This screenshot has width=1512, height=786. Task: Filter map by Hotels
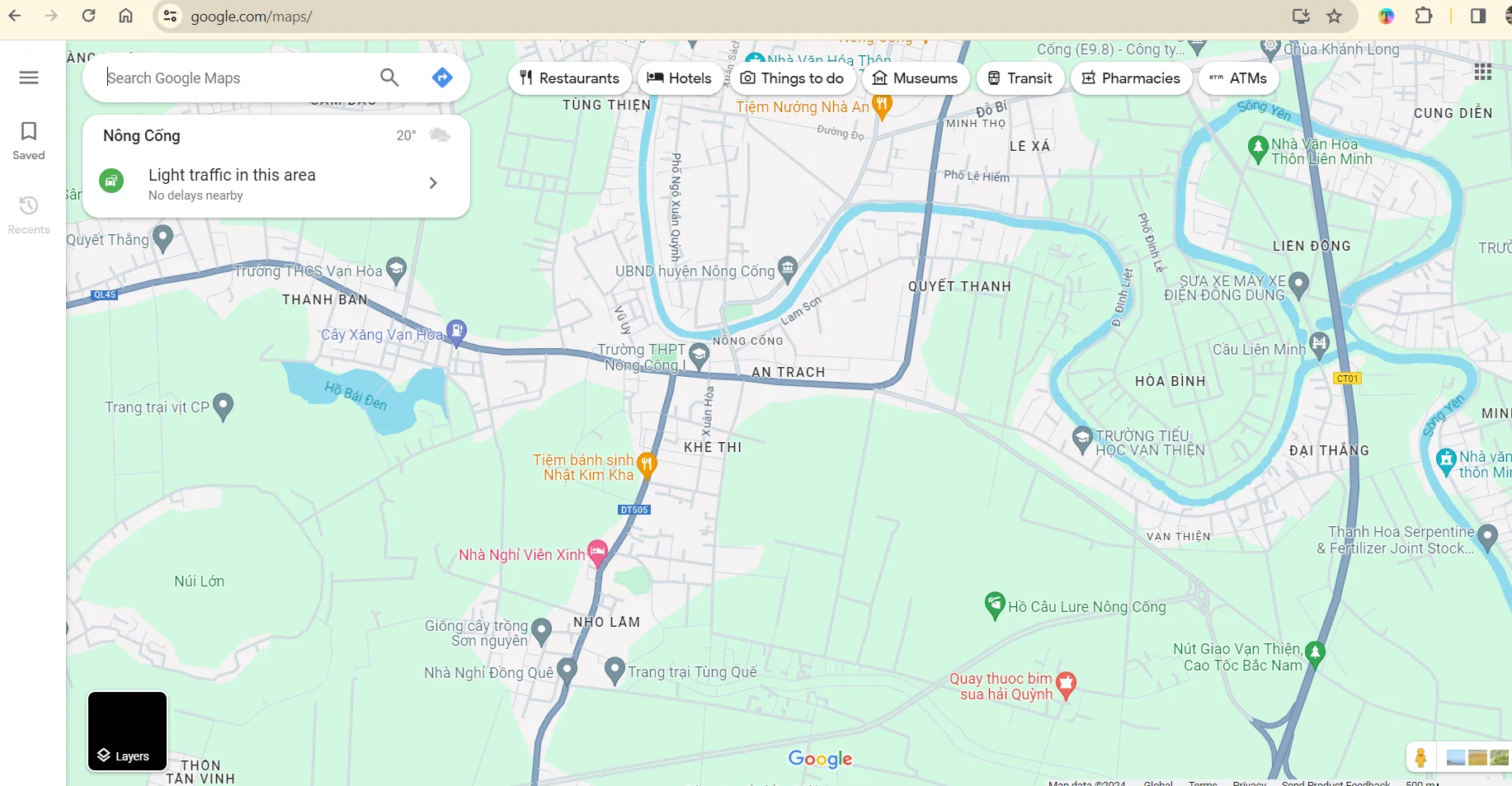[x=680, y=78]
